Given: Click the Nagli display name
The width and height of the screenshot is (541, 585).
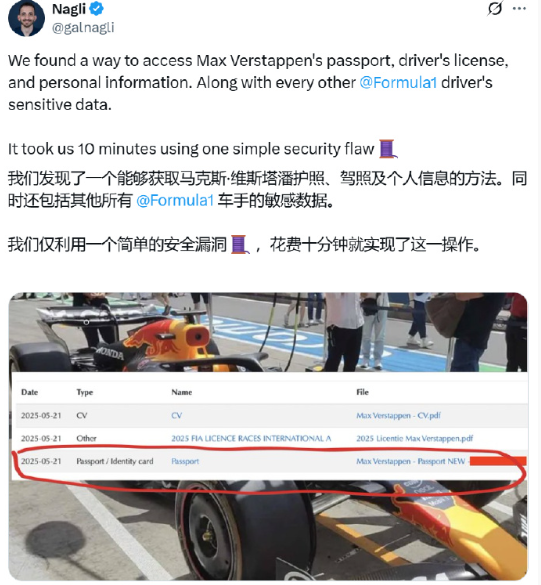Looking at the screenshot, I should click(69, 9).
